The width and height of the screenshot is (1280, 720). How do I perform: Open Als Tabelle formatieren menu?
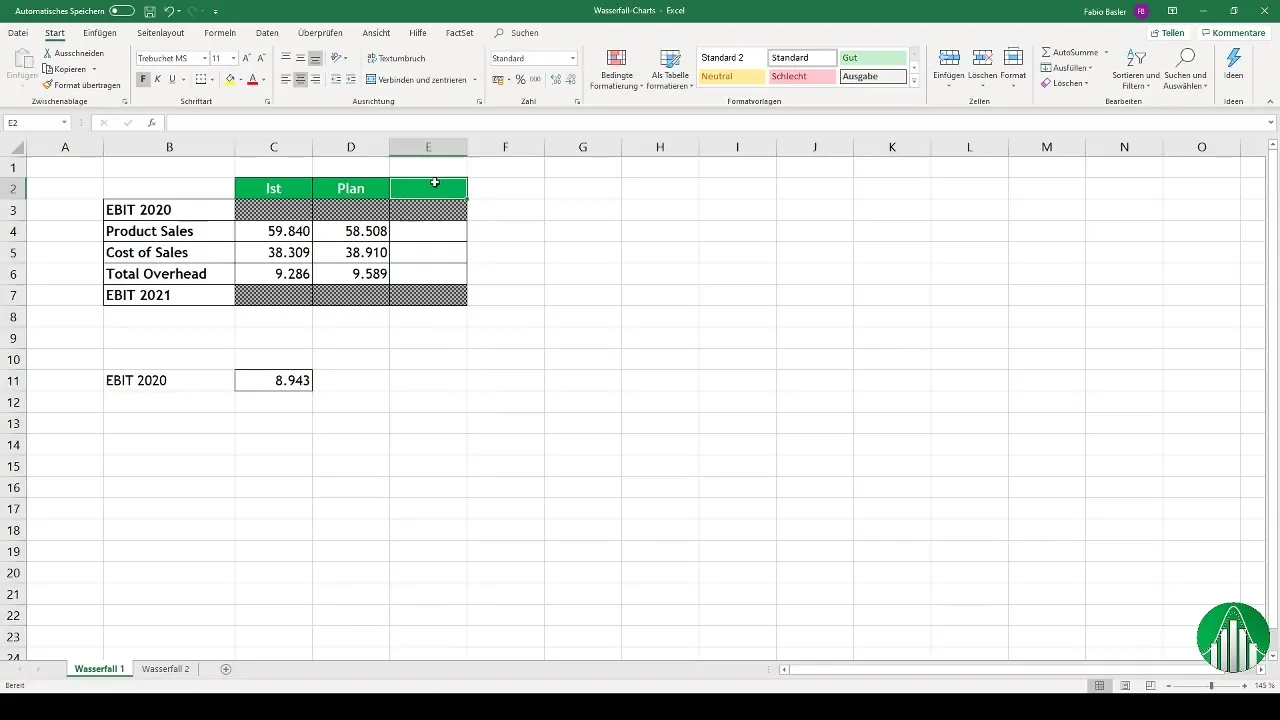point(671,69)
